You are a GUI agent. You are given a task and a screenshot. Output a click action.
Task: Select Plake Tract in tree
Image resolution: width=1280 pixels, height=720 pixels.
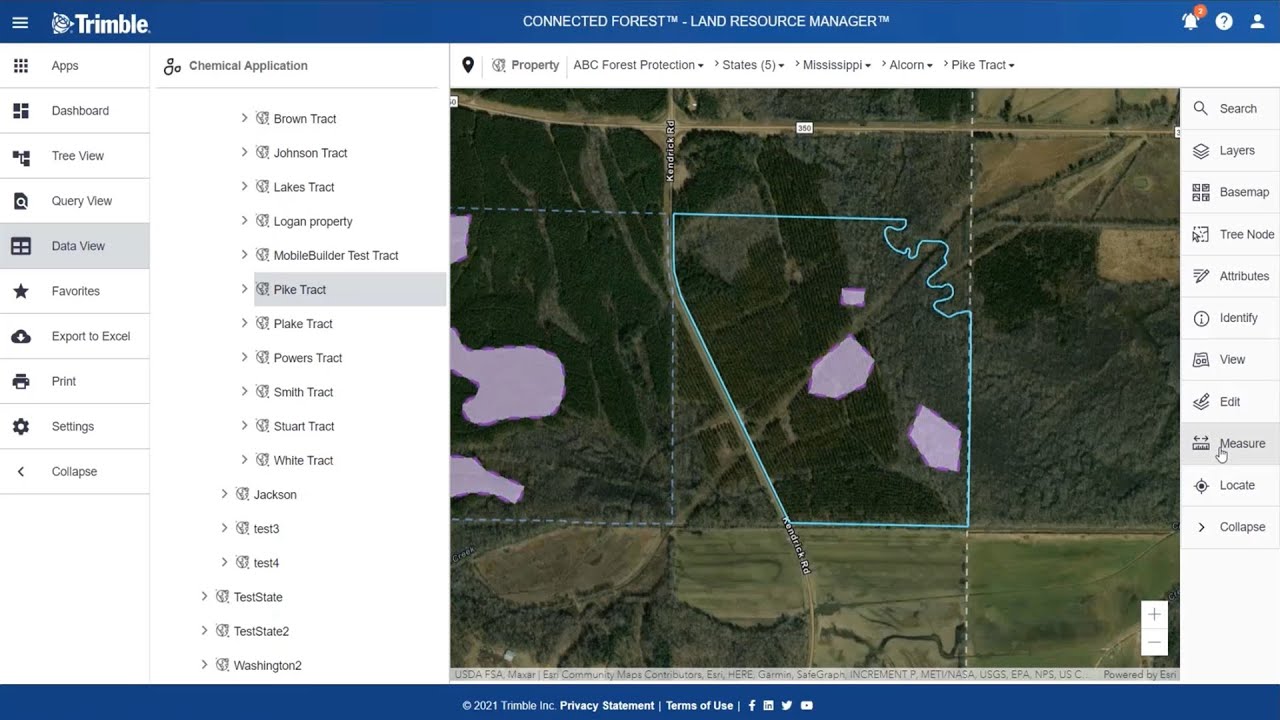[303, 324]
